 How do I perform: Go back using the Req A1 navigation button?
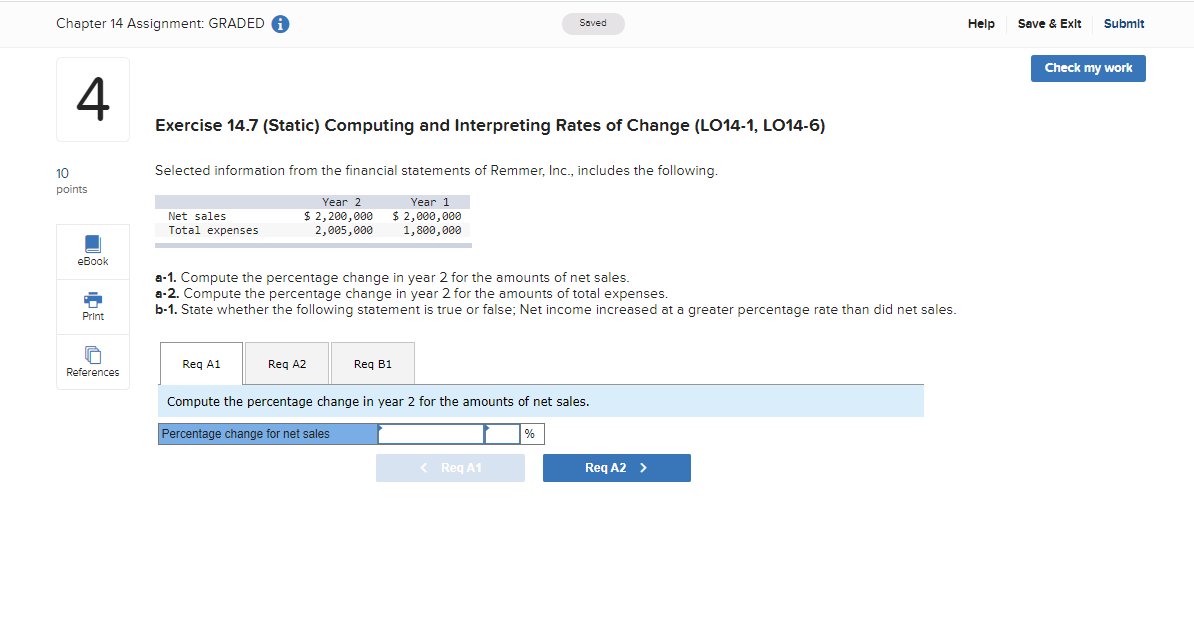pyautogui.click(x=450, y=467)
